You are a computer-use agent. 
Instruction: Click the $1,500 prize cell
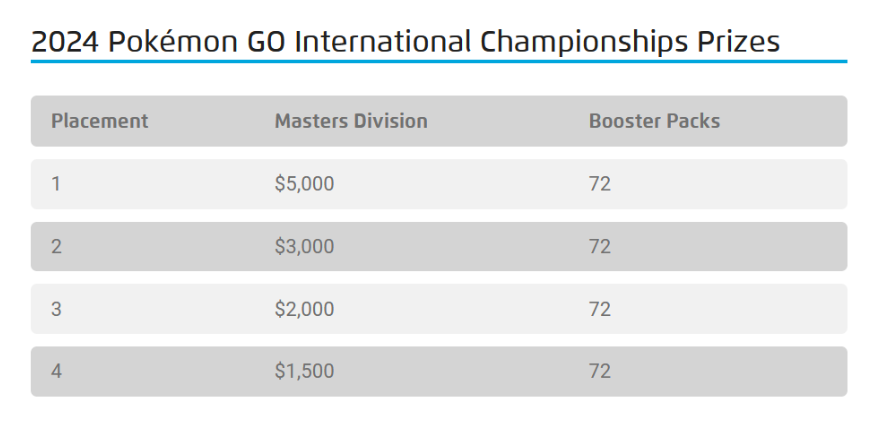click(304, 371)
